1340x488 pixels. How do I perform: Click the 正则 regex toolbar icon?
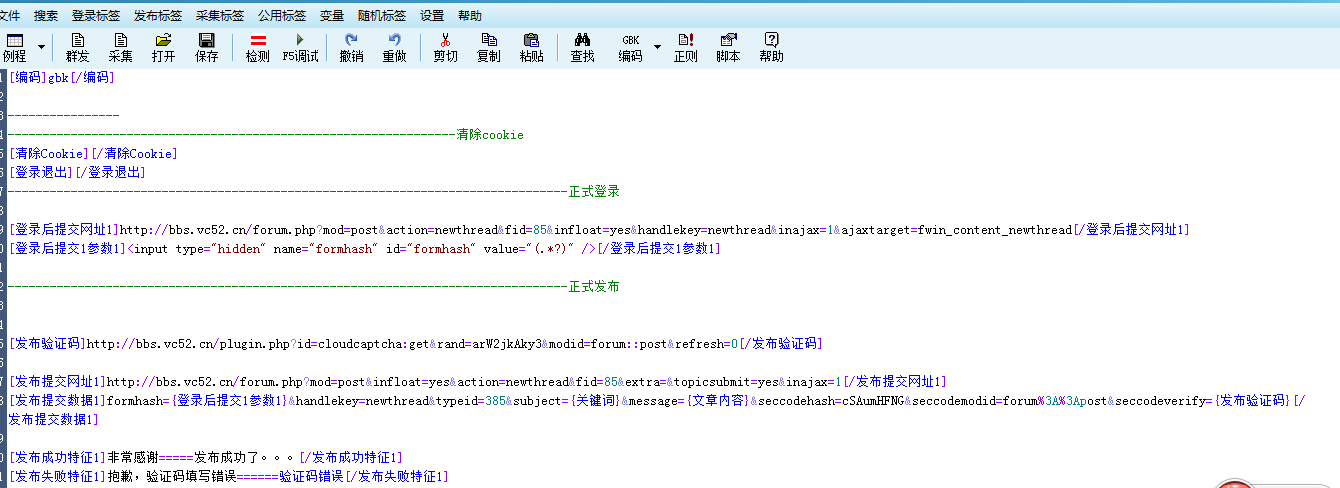coord(686,47)
